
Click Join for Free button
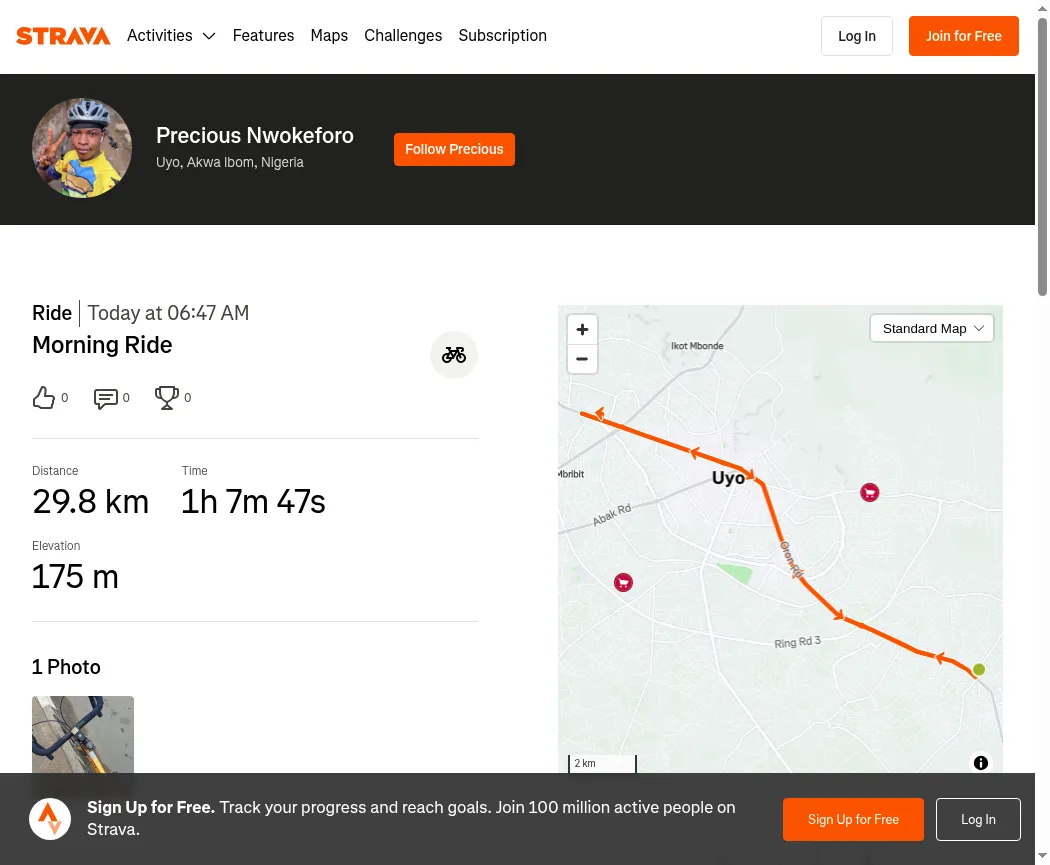tap(964, 36)
